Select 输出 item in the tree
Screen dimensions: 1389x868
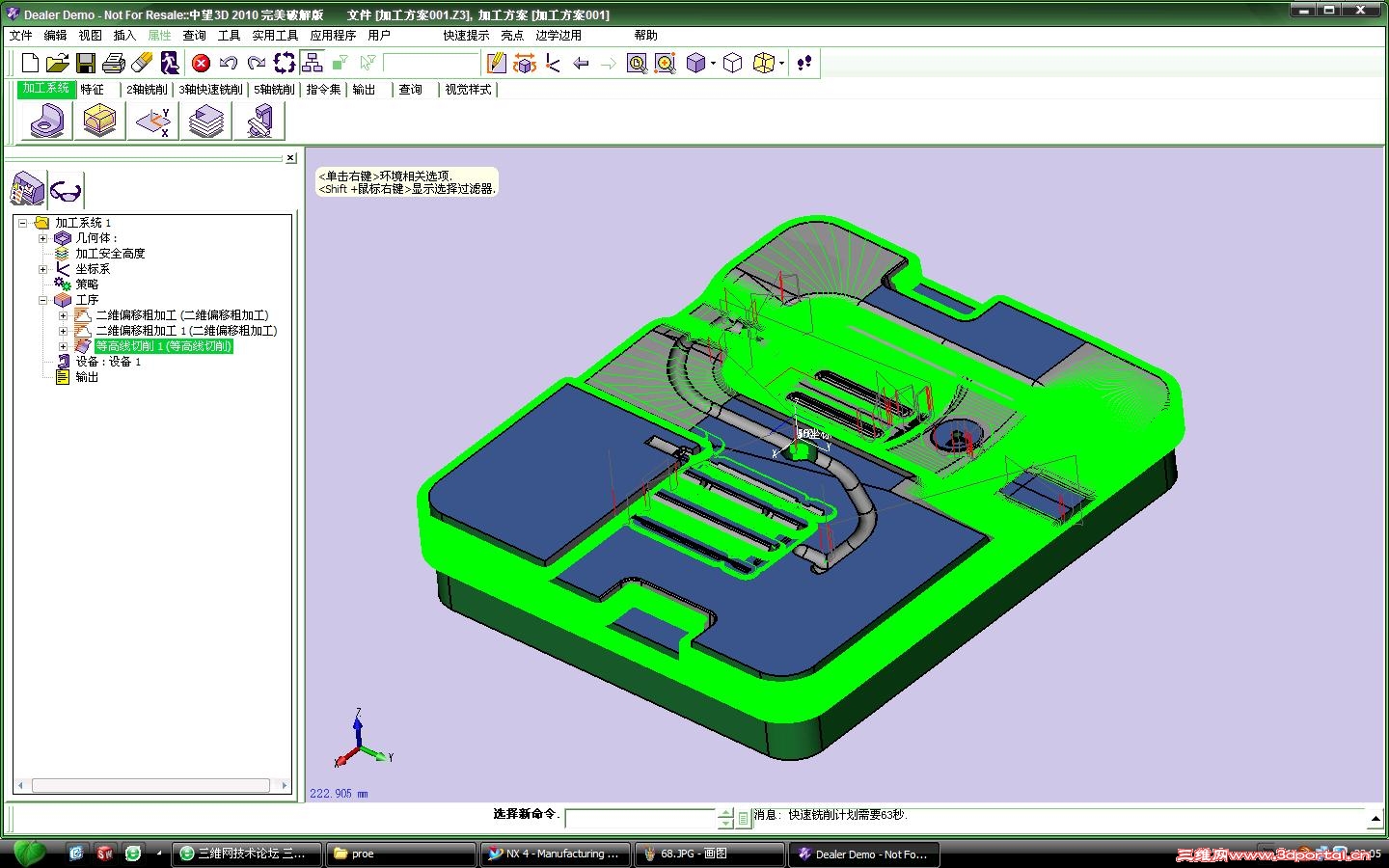click(x=87, y=377)
